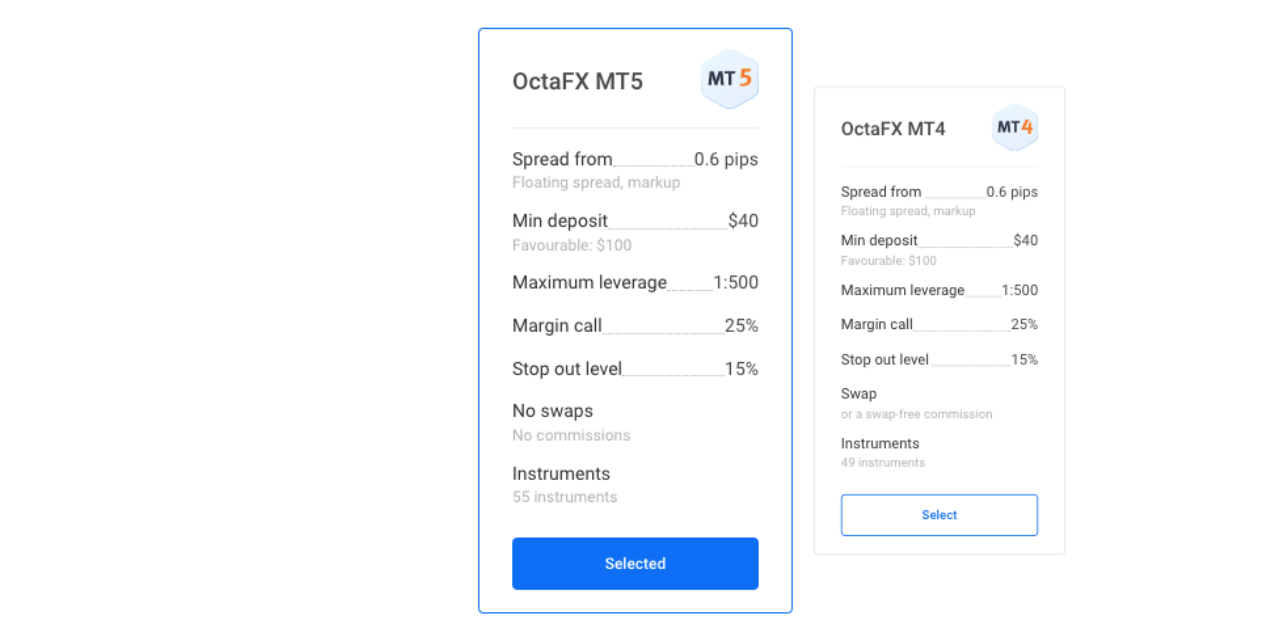Viewport: 1284px width, 623px height.
Task: Click the MT4 hexagon logo icon
Action: coord(1015,127)
